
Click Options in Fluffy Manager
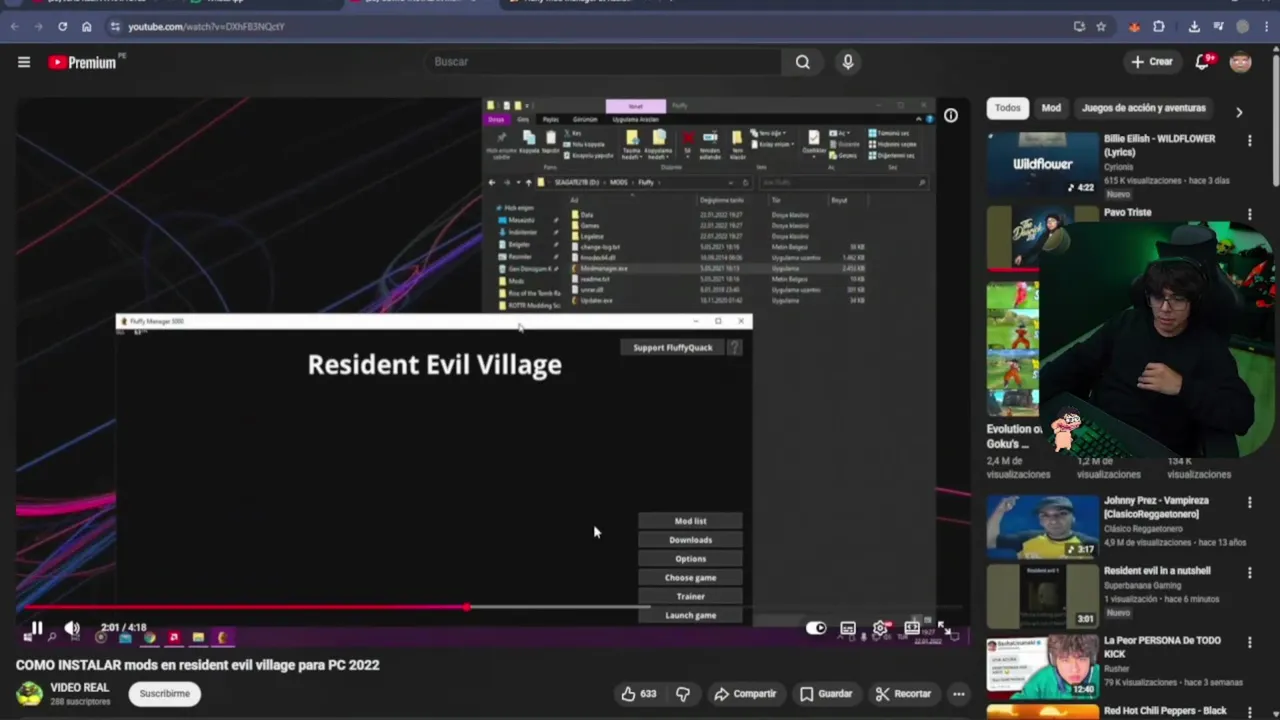[690, 559]
